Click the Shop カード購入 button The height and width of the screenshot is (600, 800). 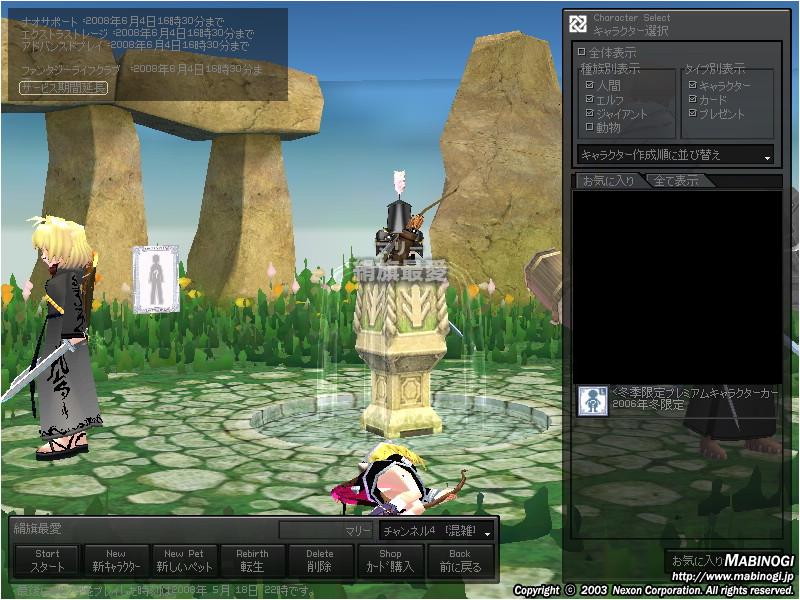(x=390, y=560)
